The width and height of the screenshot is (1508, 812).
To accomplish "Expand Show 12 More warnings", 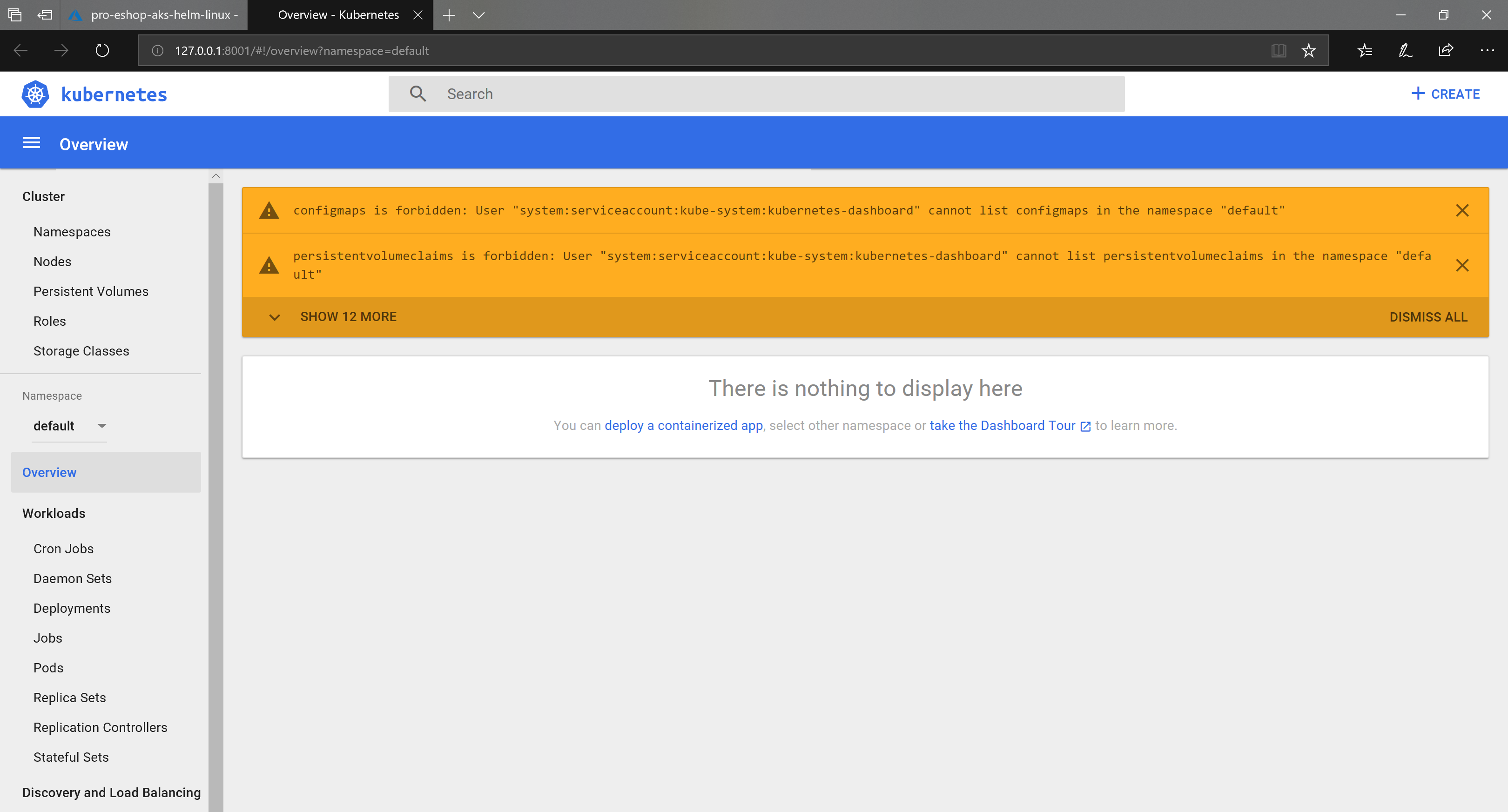I will click(348, 317).
